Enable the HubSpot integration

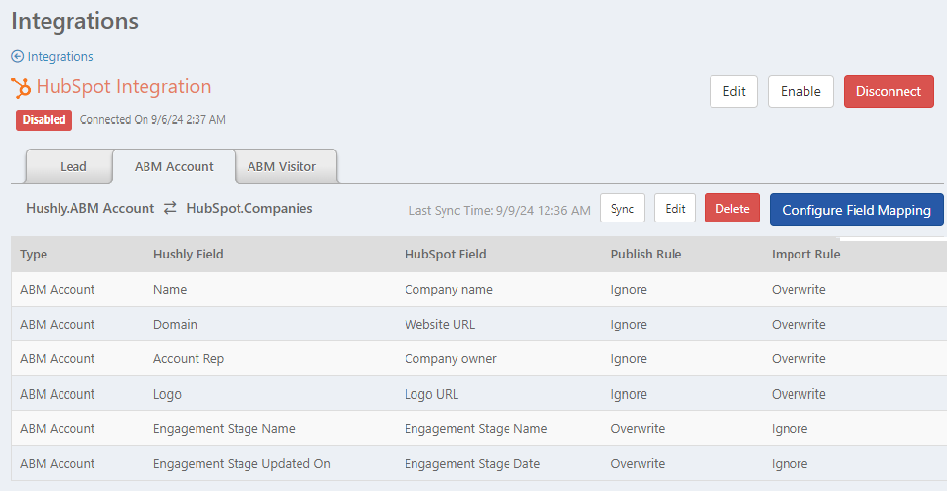click(x=800, y=91)
